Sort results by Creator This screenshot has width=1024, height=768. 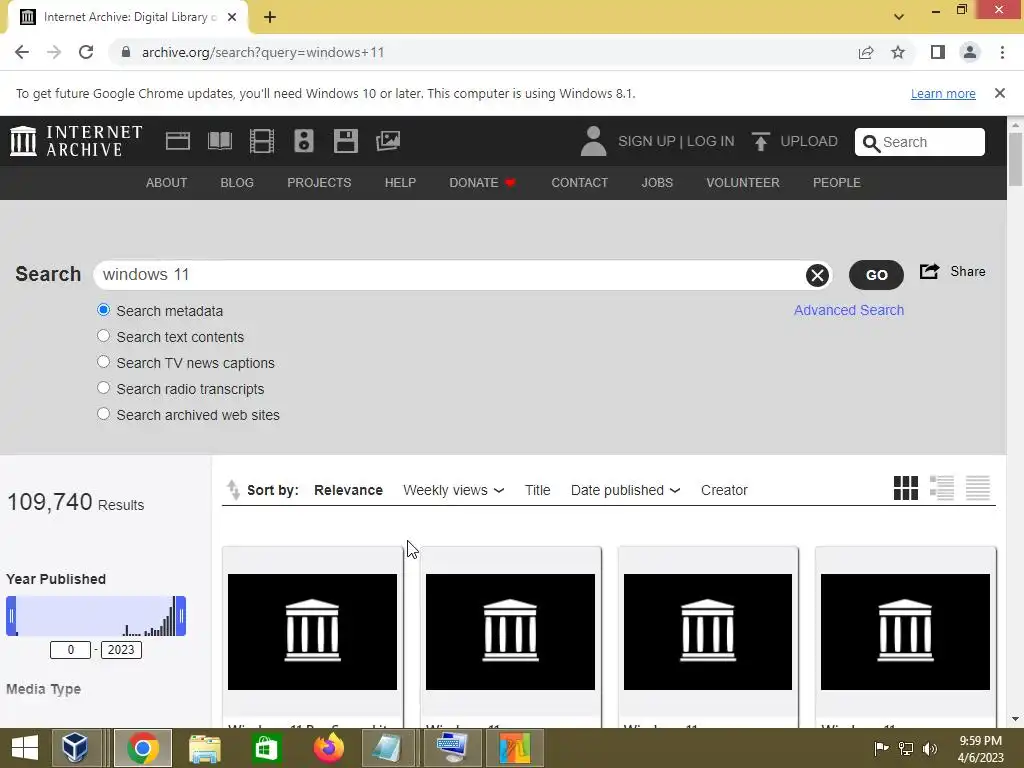(x=724, y=490)
